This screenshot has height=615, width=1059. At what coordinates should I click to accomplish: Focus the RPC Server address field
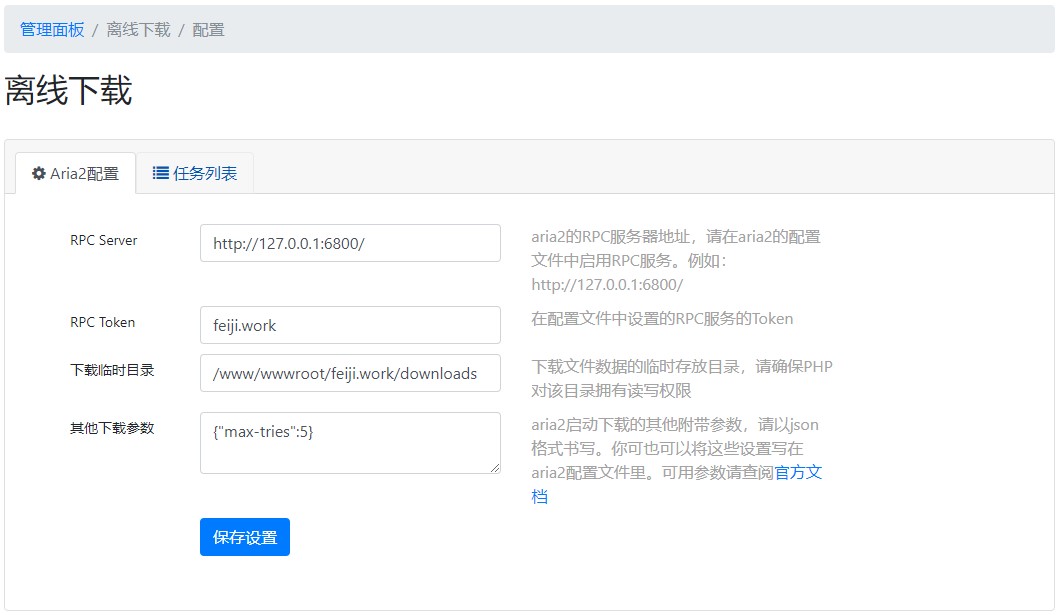click(350, 243)
